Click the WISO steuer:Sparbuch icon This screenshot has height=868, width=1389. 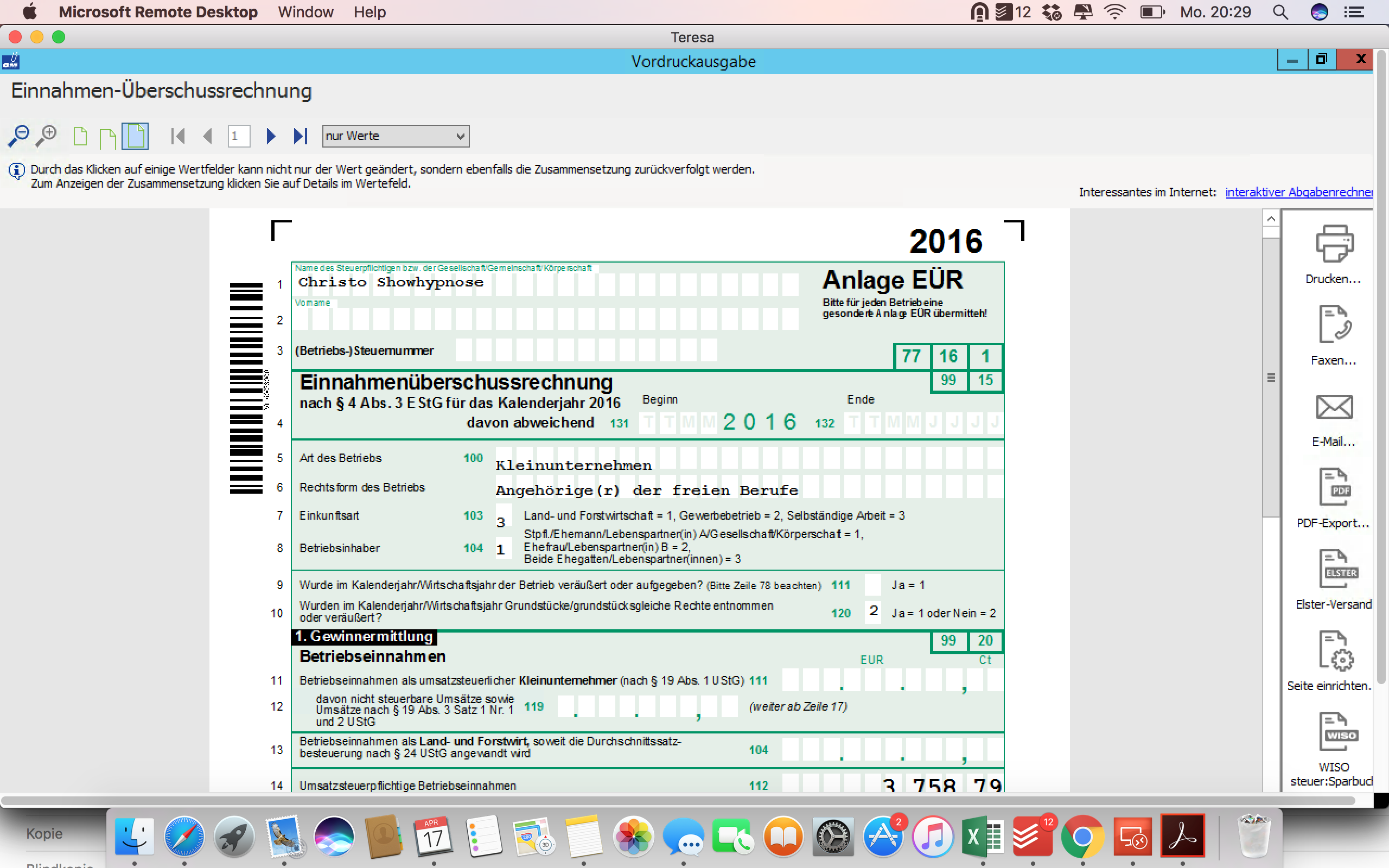pos(1337,731)
